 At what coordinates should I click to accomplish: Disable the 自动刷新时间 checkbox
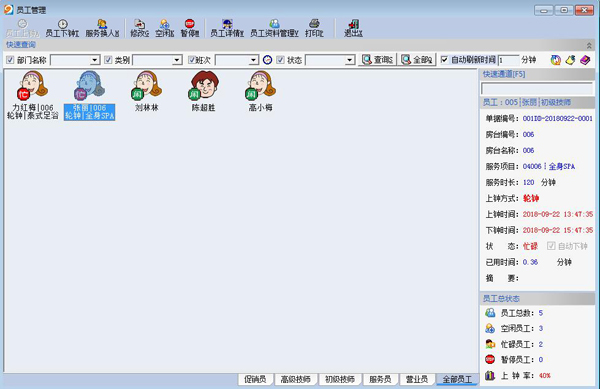tap(445, 60)
